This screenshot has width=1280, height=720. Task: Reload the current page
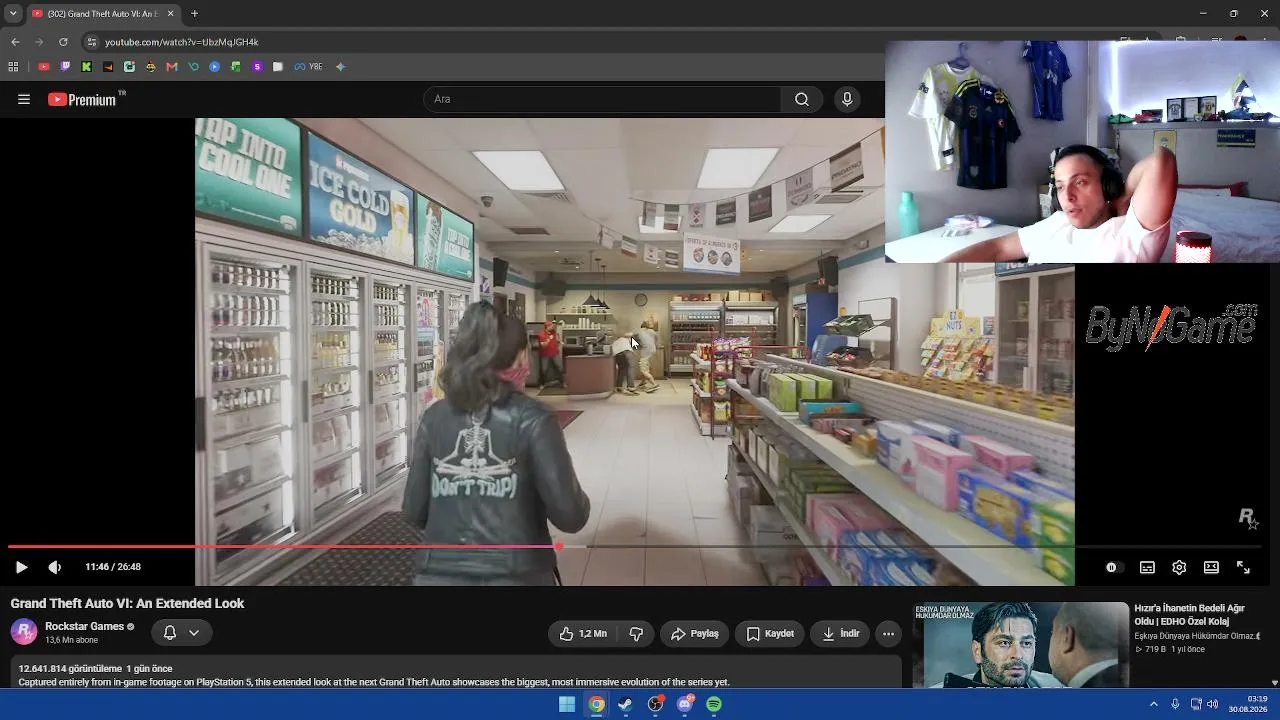pyautogui.click(x=63, y=42)
